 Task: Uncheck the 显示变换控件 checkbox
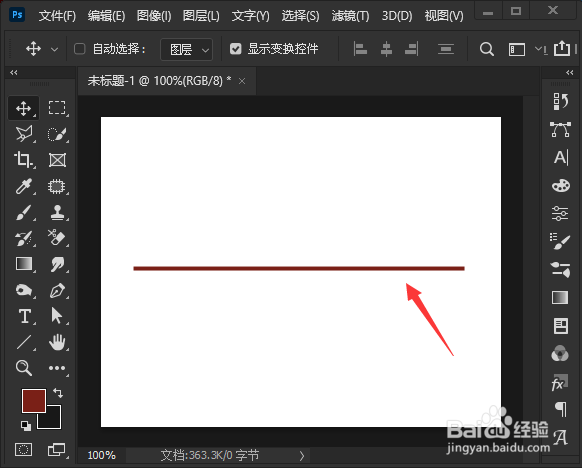click(235, 49)
